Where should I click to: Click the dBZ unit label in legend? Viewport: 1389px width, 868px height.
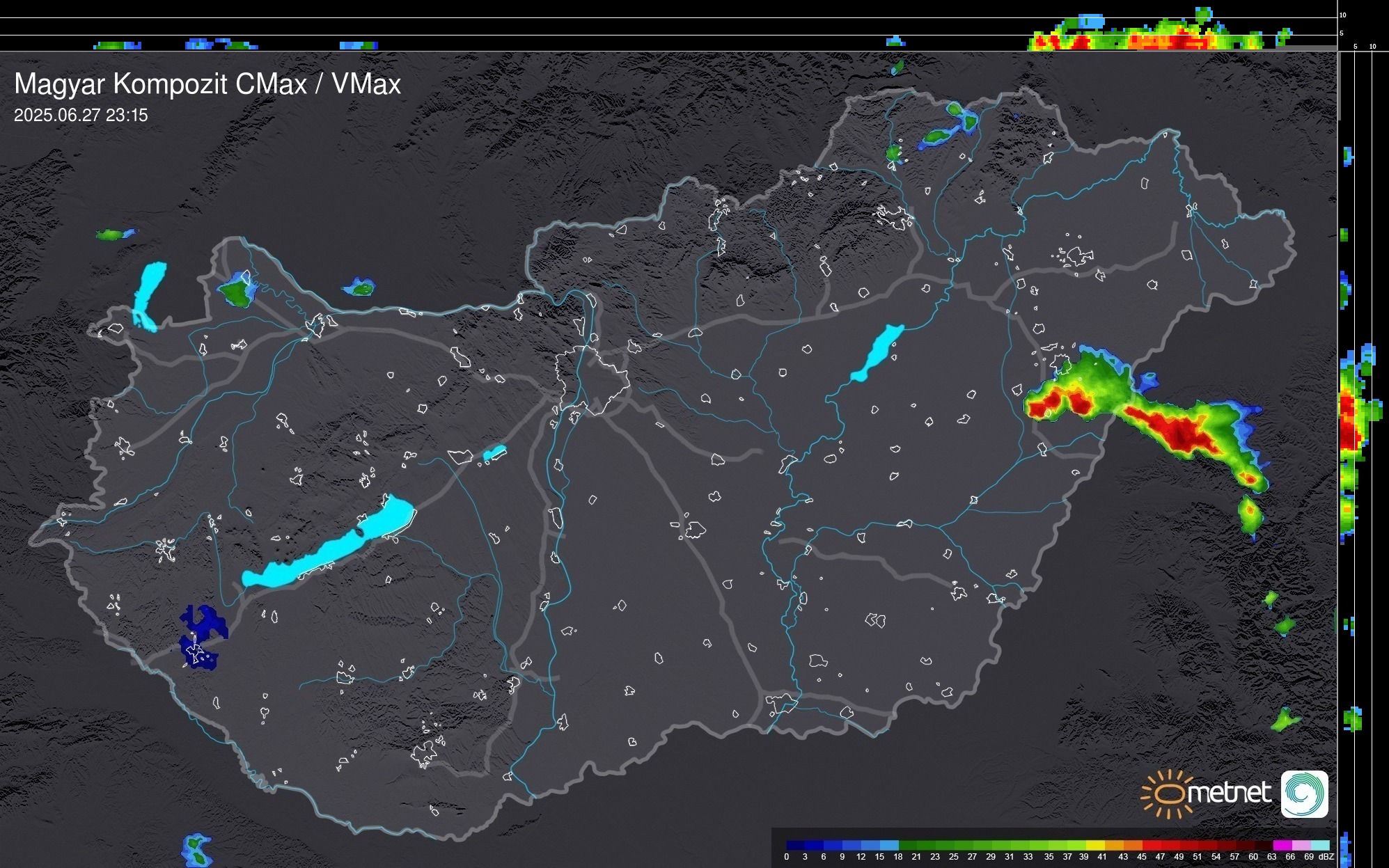[x=1326, y=857]
